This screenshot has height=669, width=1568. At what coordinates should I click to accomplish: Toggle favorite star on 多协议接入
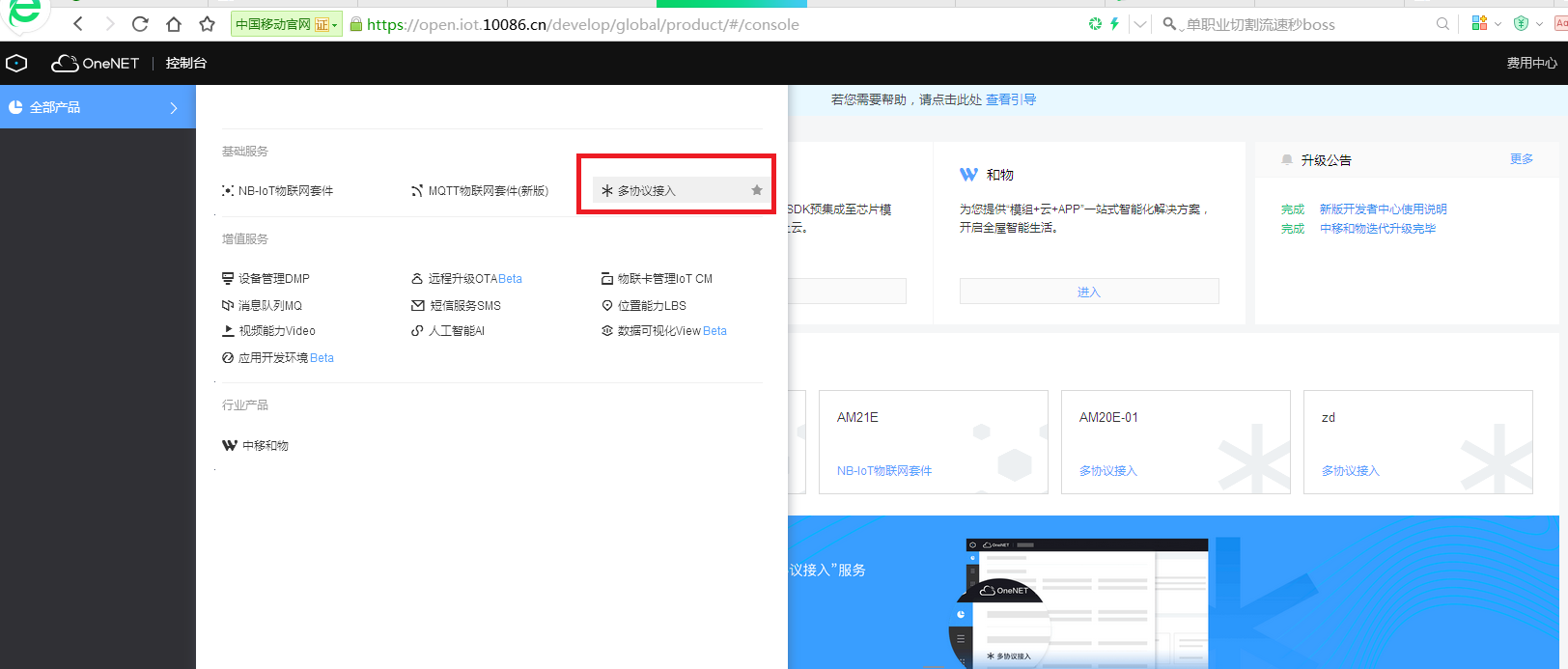point(757,190)
